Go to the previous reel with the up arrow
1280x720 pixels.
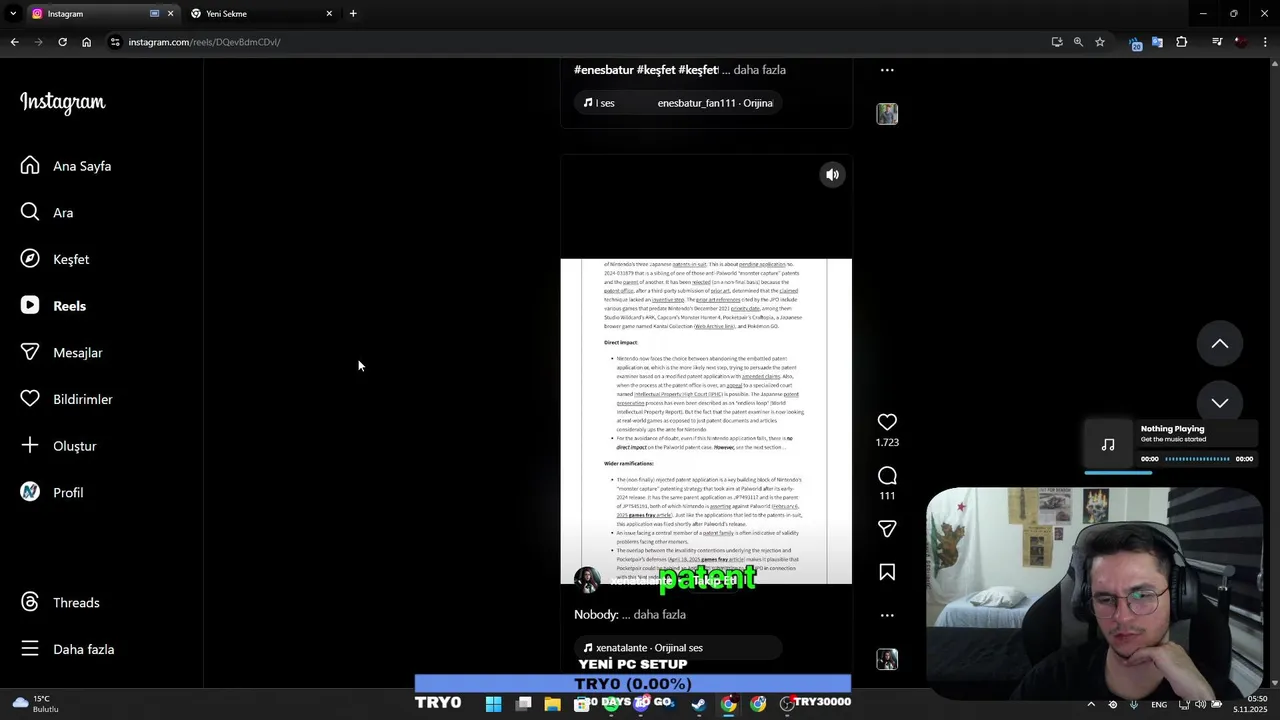(x=1220, y=344)
